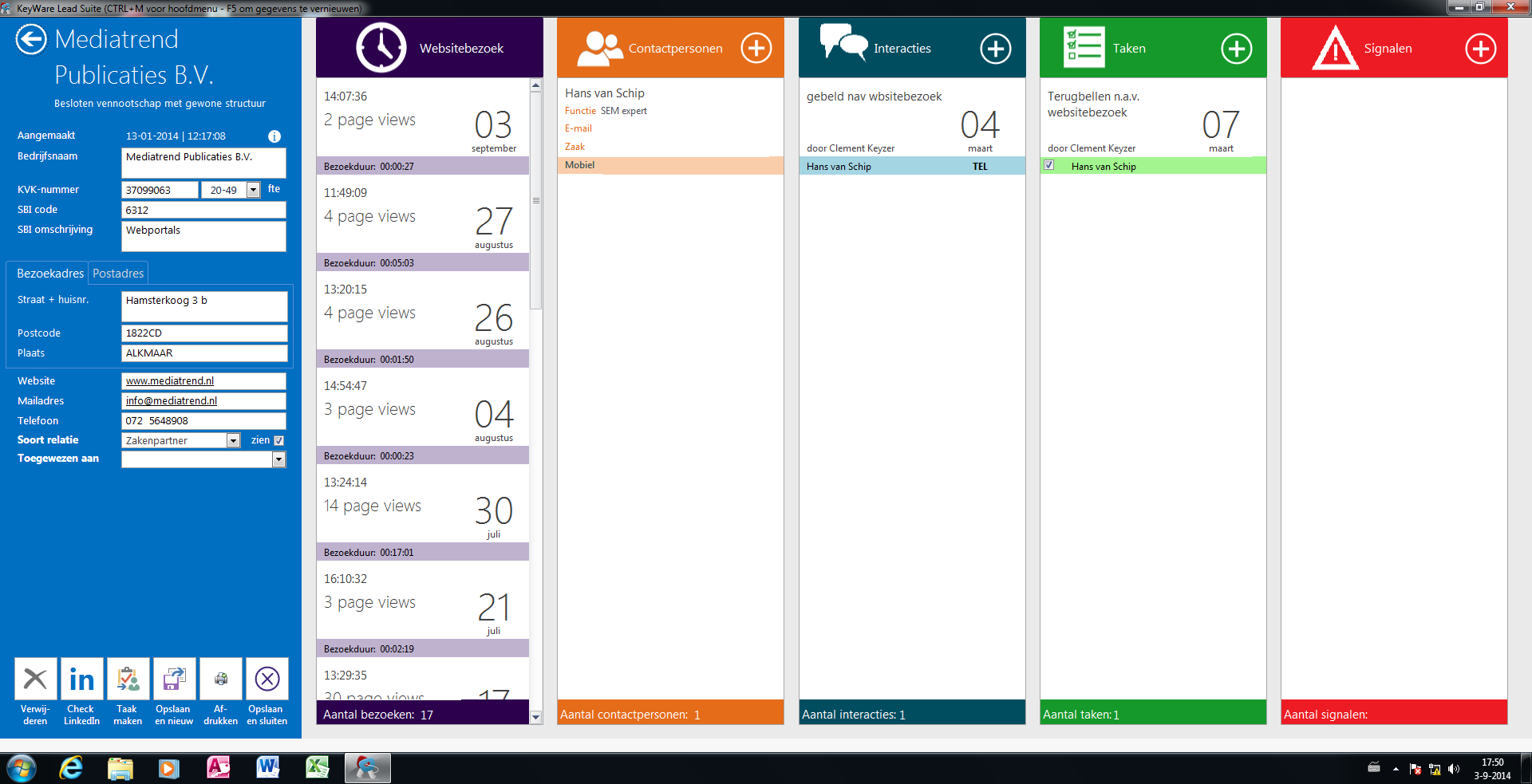The width and height of the screenshot is (1532, 784).
Task: Launch Internet Explorer from taskbar
Action: [71, 768]
